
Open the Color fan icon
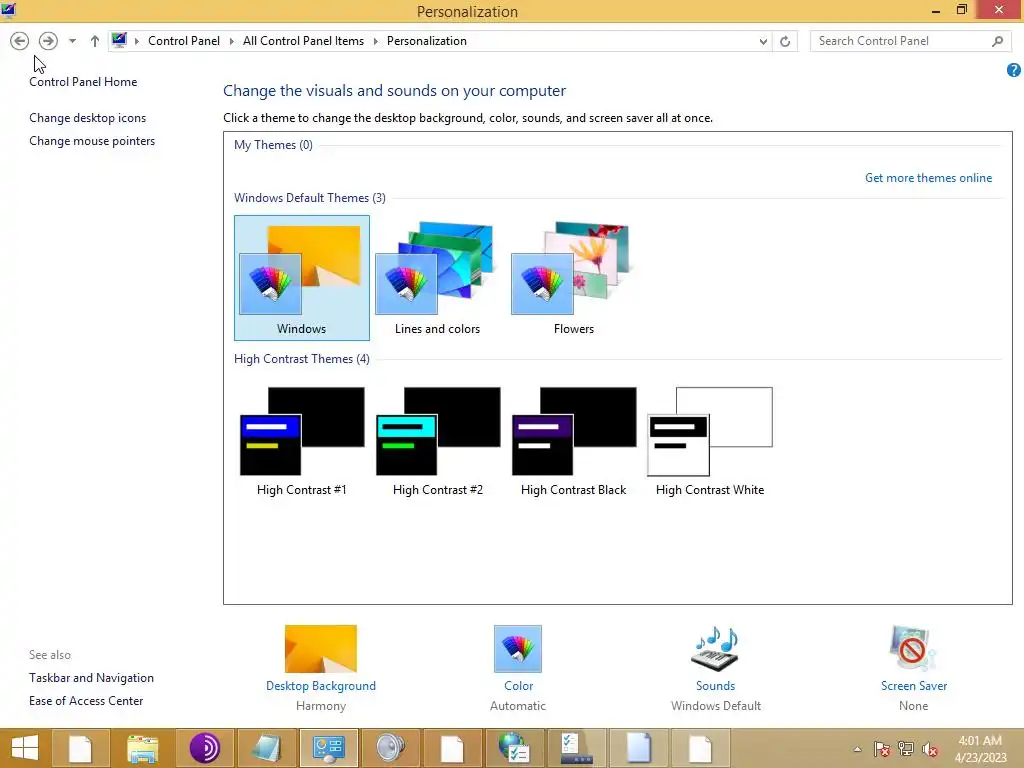(x=518, y=648)
